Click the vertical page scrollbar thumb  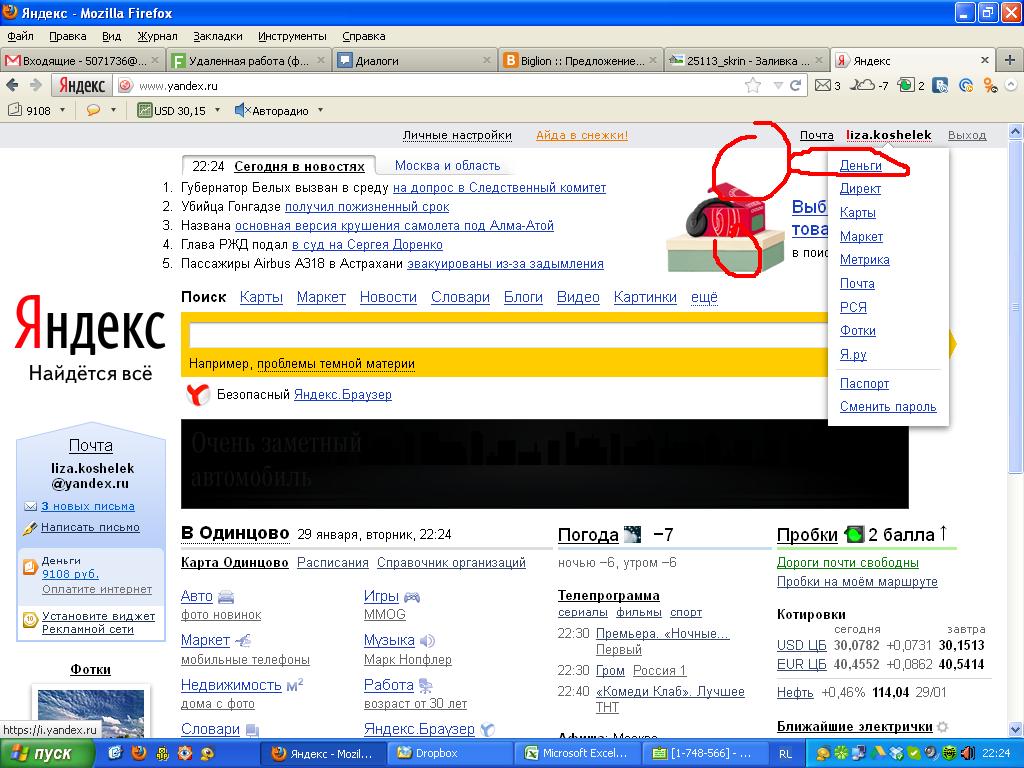tap(1015, 307)
